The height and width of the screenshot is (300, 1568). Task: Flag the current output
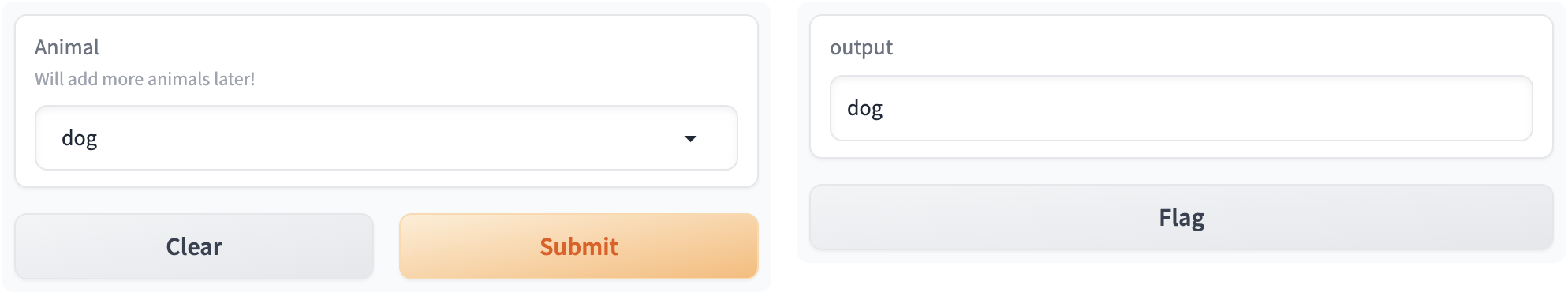tap(1182, 217)
